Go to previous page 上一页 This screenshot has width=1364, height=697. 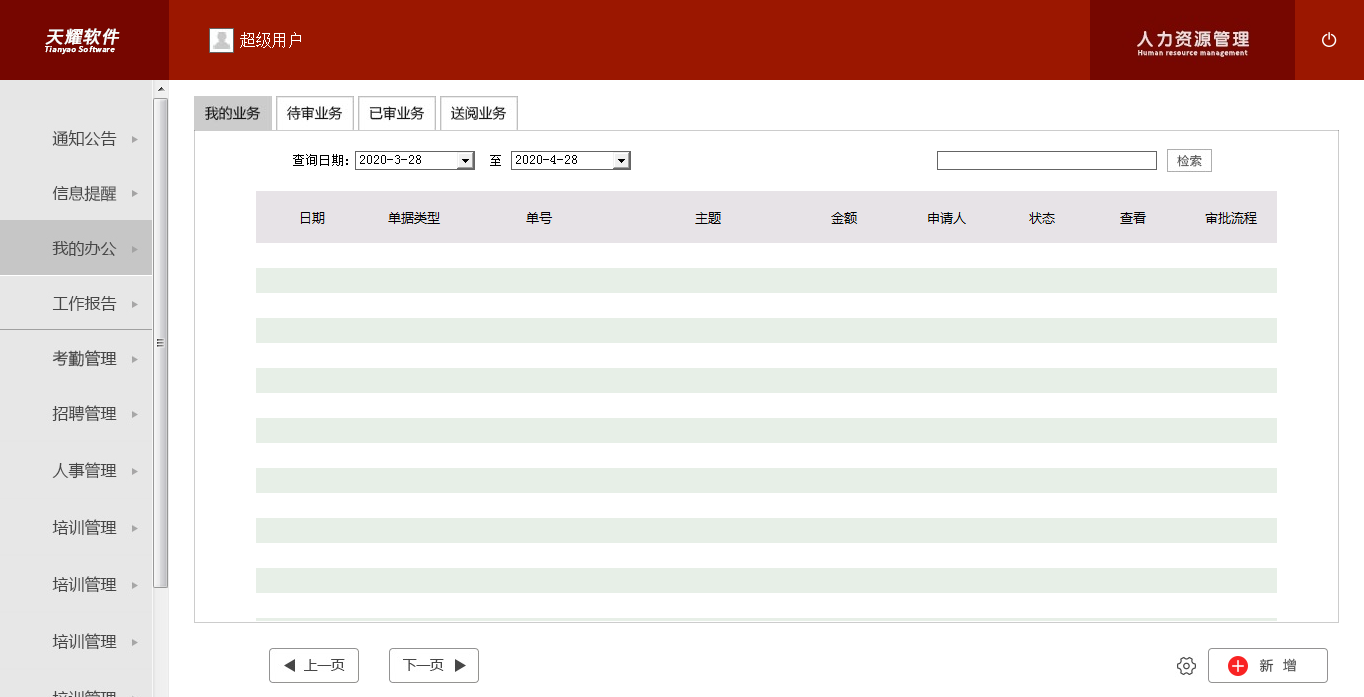(314, 665)
